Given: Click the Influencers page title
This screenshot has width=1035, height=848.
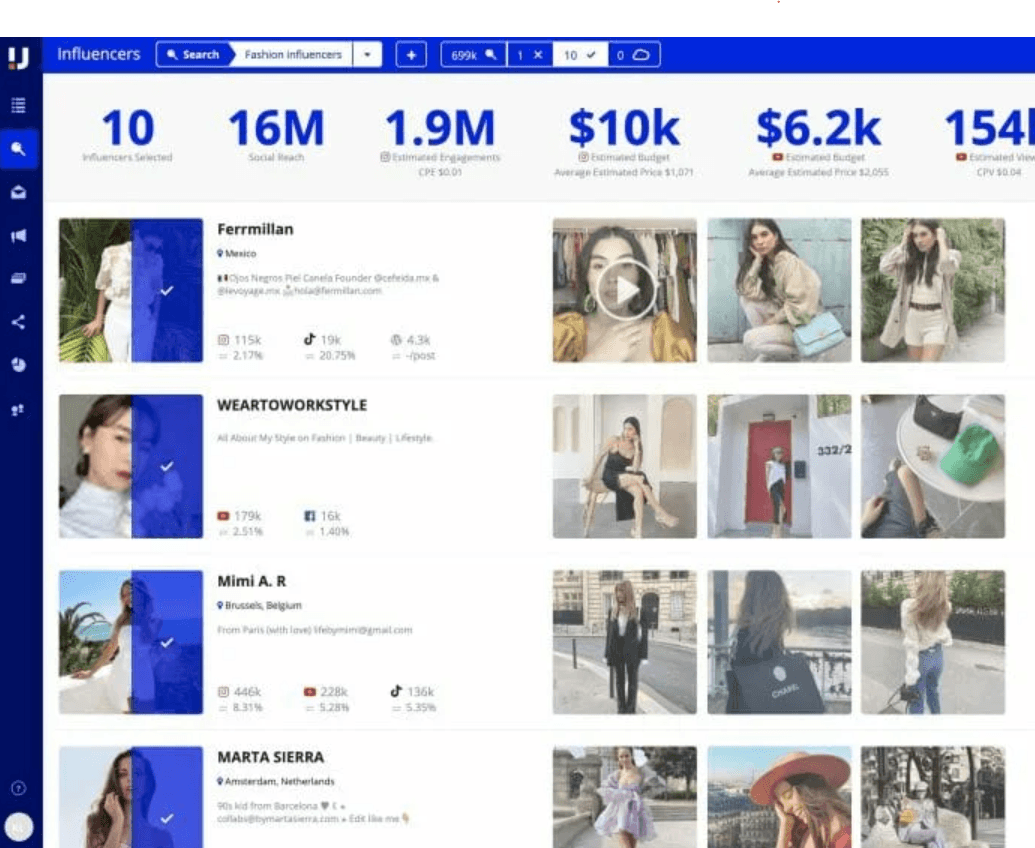Looking at the screenshot, I should tap(98, 54).
